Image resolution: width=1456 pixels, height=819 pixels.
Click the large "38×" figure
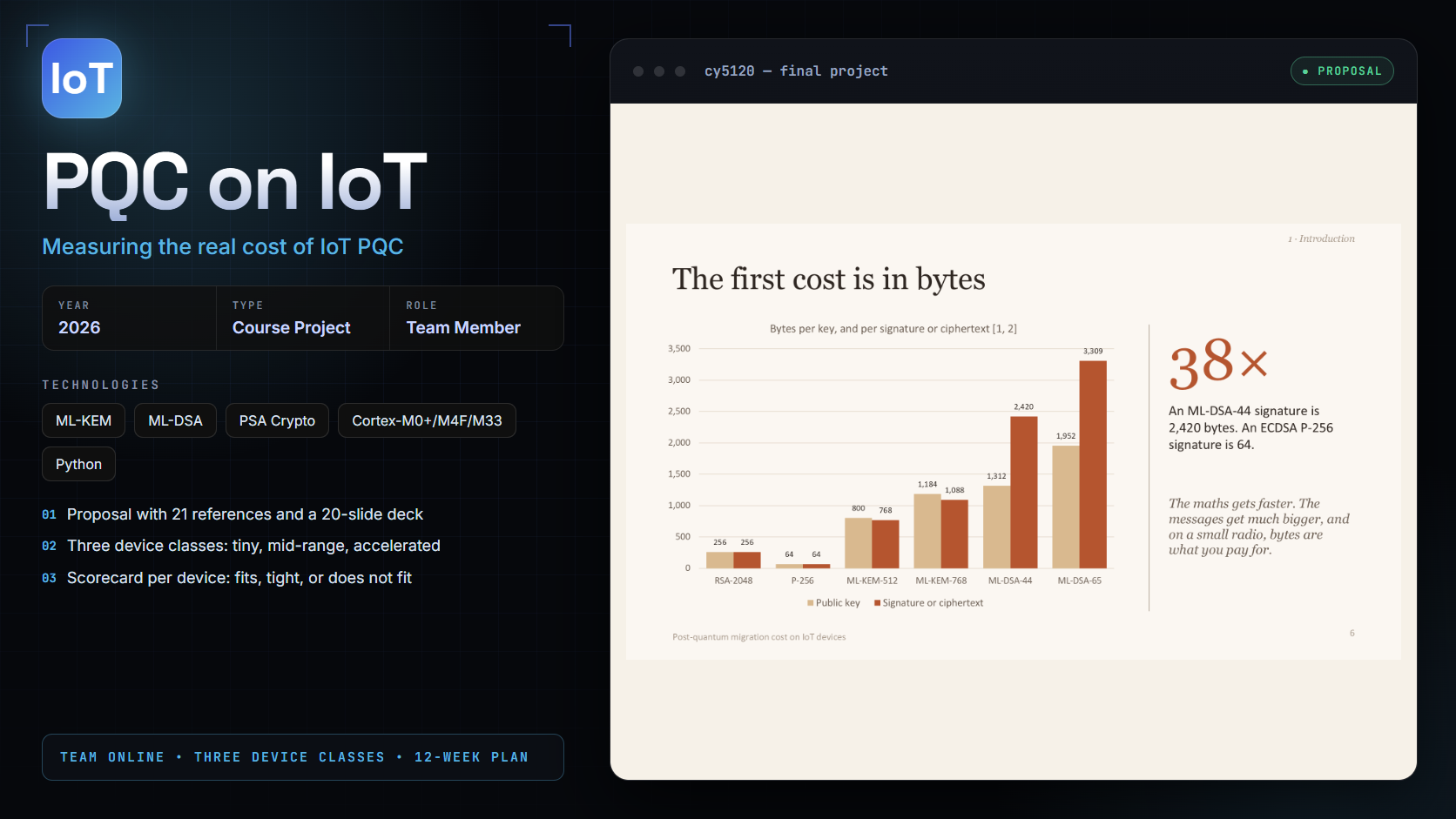pyautogui.click(x=1218, y=364)
